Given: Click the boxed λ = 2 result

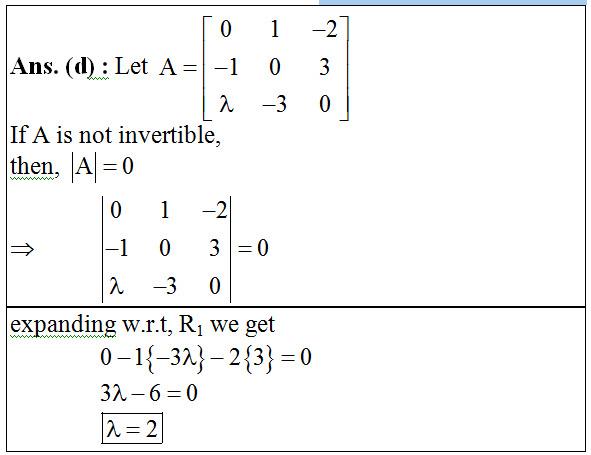Looking at the screenshot, I should coord(132,428).
